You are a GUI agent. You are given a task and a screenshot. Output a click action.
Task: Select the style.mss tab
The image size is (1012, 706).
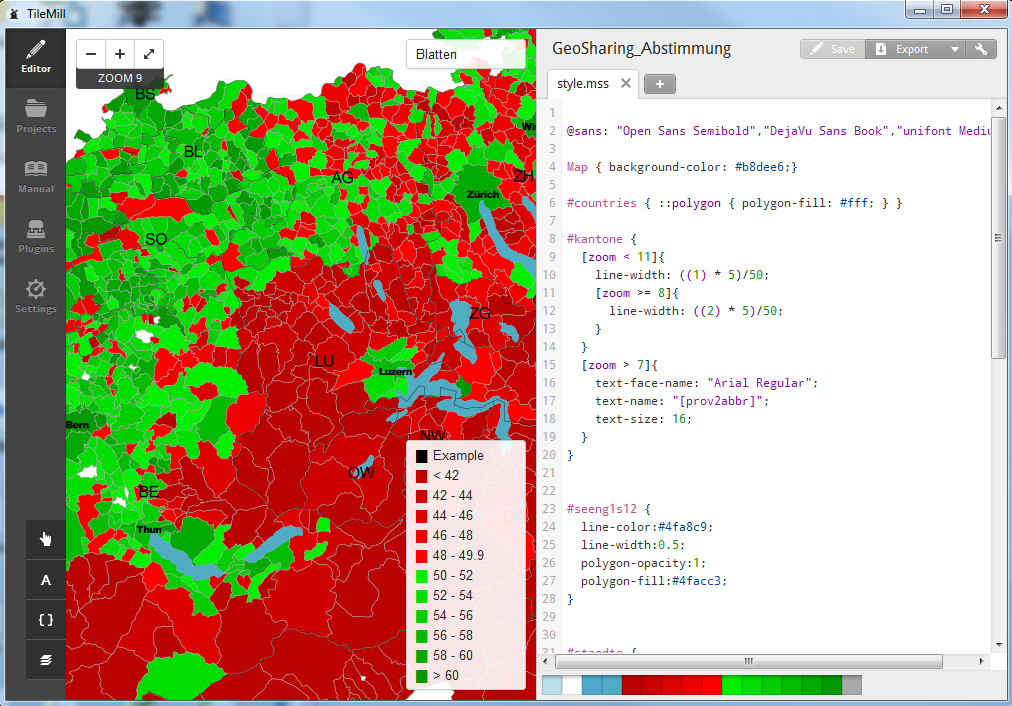(582, 83)
